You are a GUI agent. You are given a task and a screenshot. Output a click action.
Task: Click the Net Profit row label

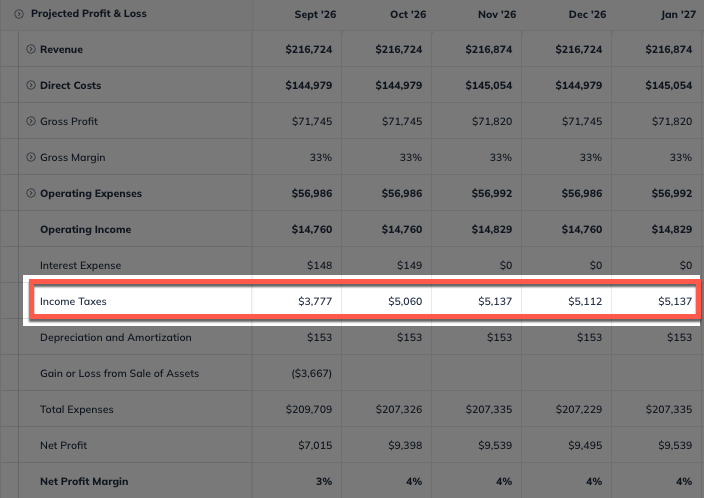coord(63,445)
